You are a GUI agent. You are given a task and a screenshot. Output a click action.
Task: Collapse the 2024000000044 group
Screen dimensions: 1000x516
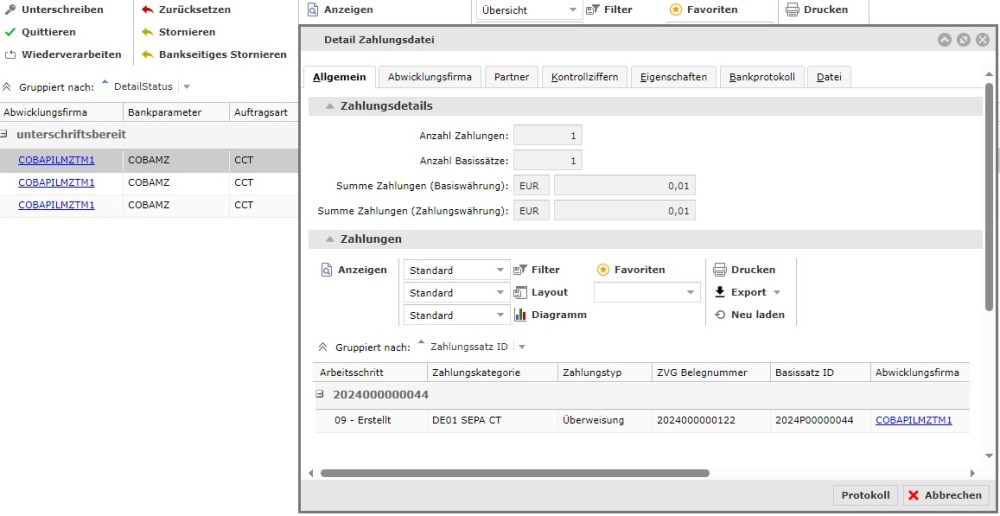pos(320,394)
